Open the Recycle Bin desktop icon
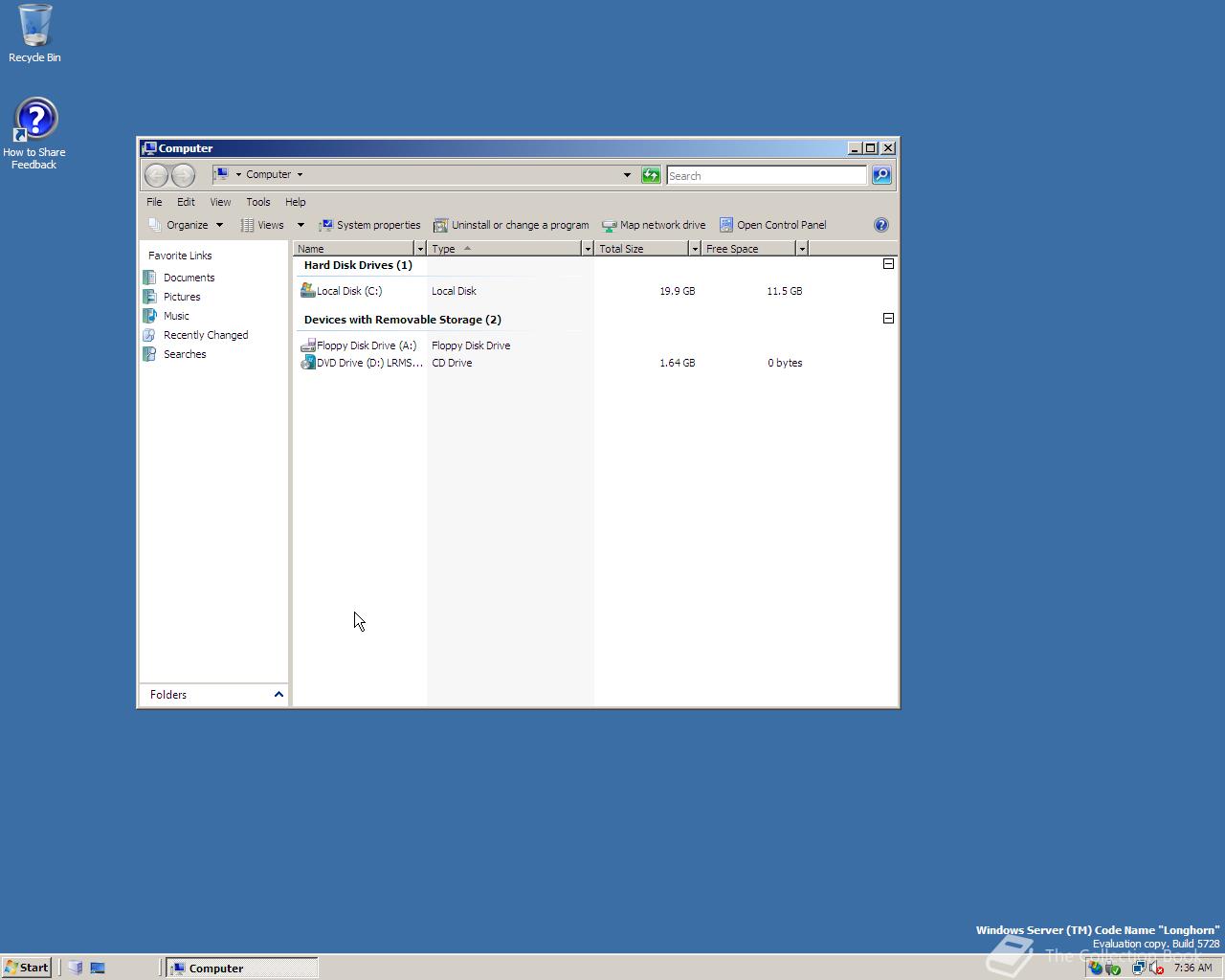Screen dimensions: 1225x980 [34, 33]
